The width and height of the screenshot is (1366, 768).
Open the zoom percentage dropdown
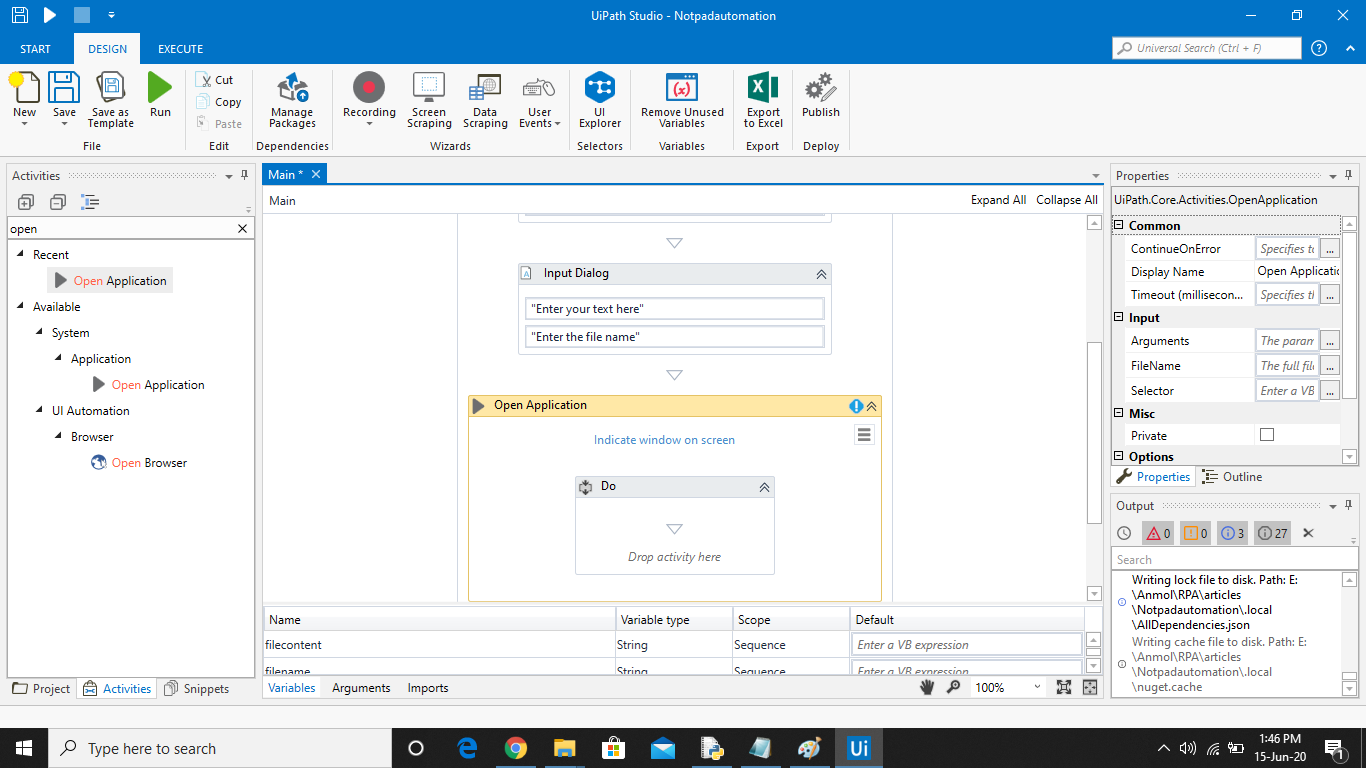[x=1037, y=687]
